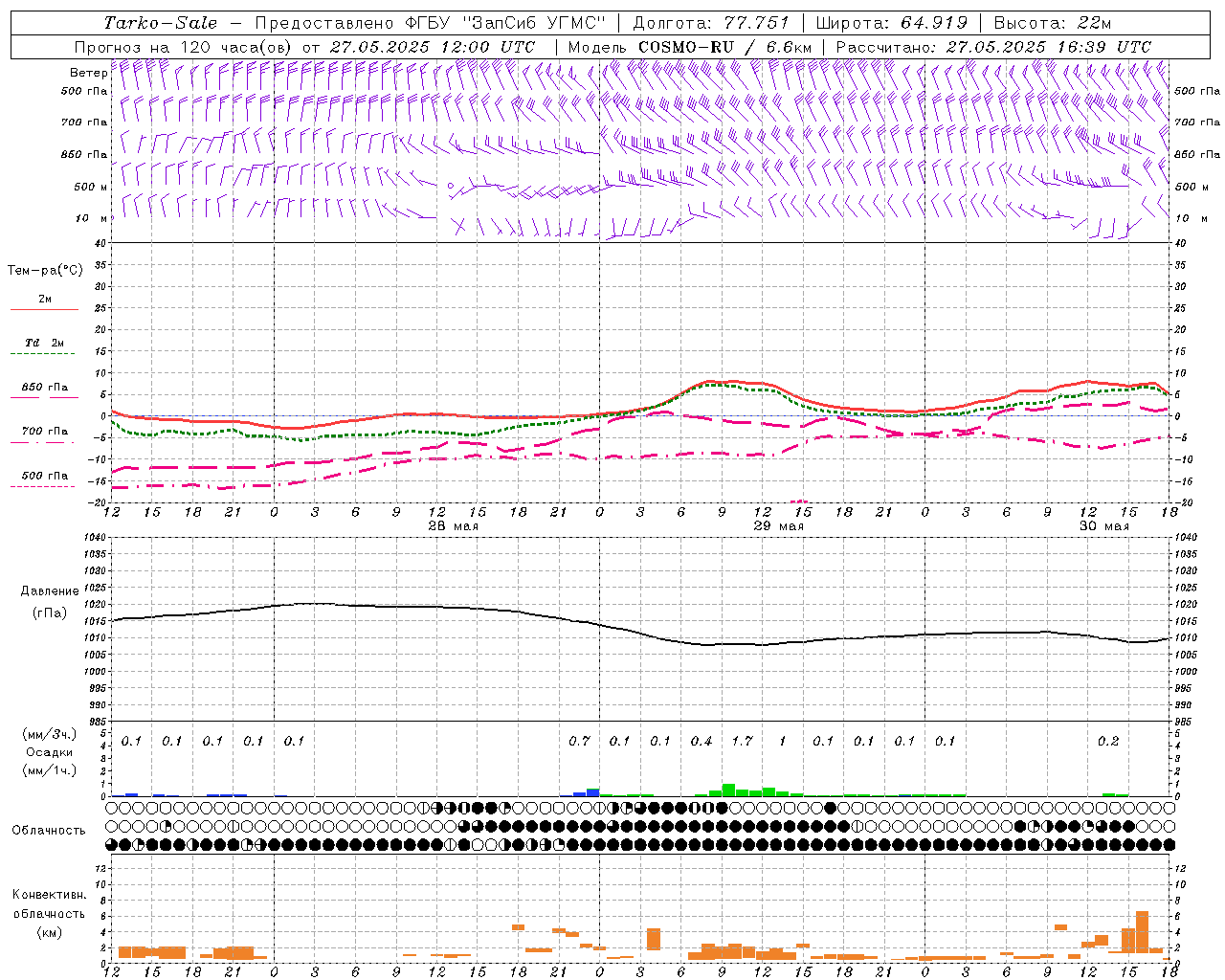Click the 'Рассчитано: 27.05.2025 16:39 UTC' timestamp

point(993,47)
